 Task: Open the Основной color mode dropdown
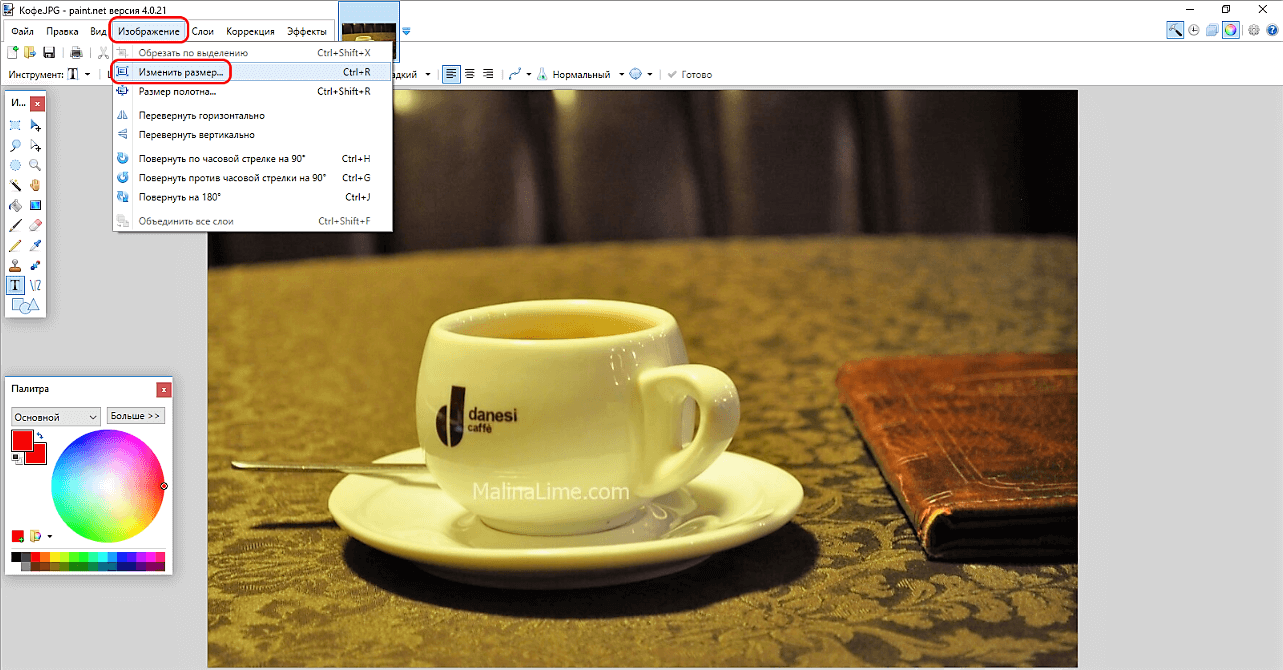click(55, 417)
